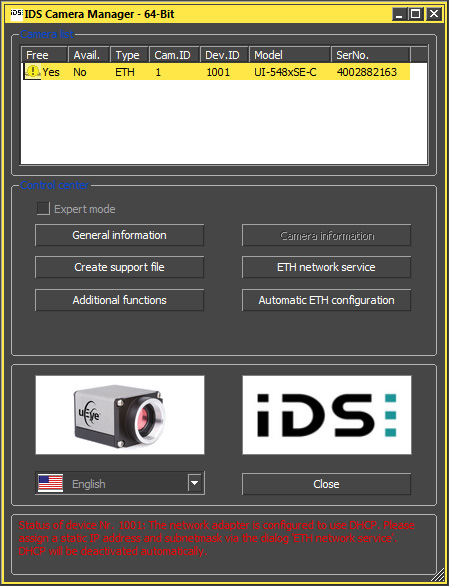
Task: Open General information
Action: click(119, 235)
